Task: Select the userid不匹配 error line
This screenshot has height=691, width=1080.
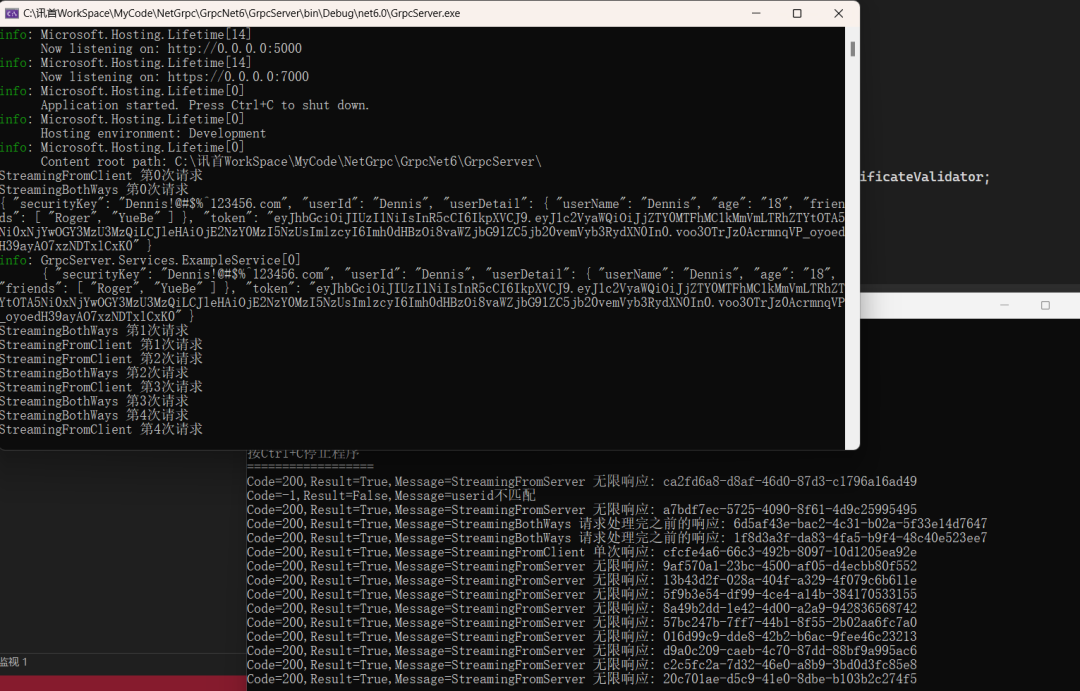Action: (x=391, y=496)
